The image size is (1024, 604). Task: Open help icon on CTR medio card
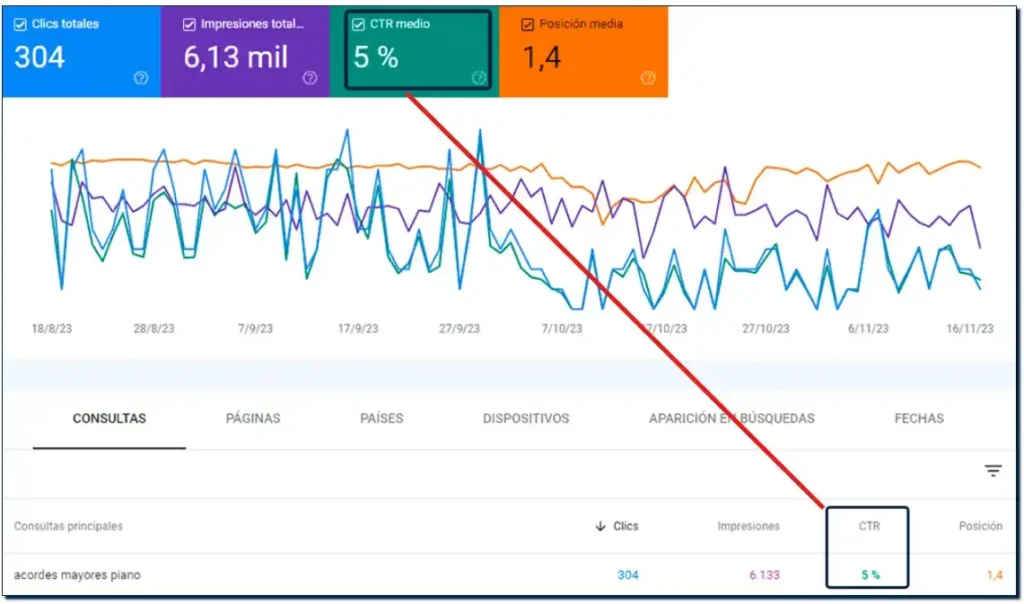[479, 78]
